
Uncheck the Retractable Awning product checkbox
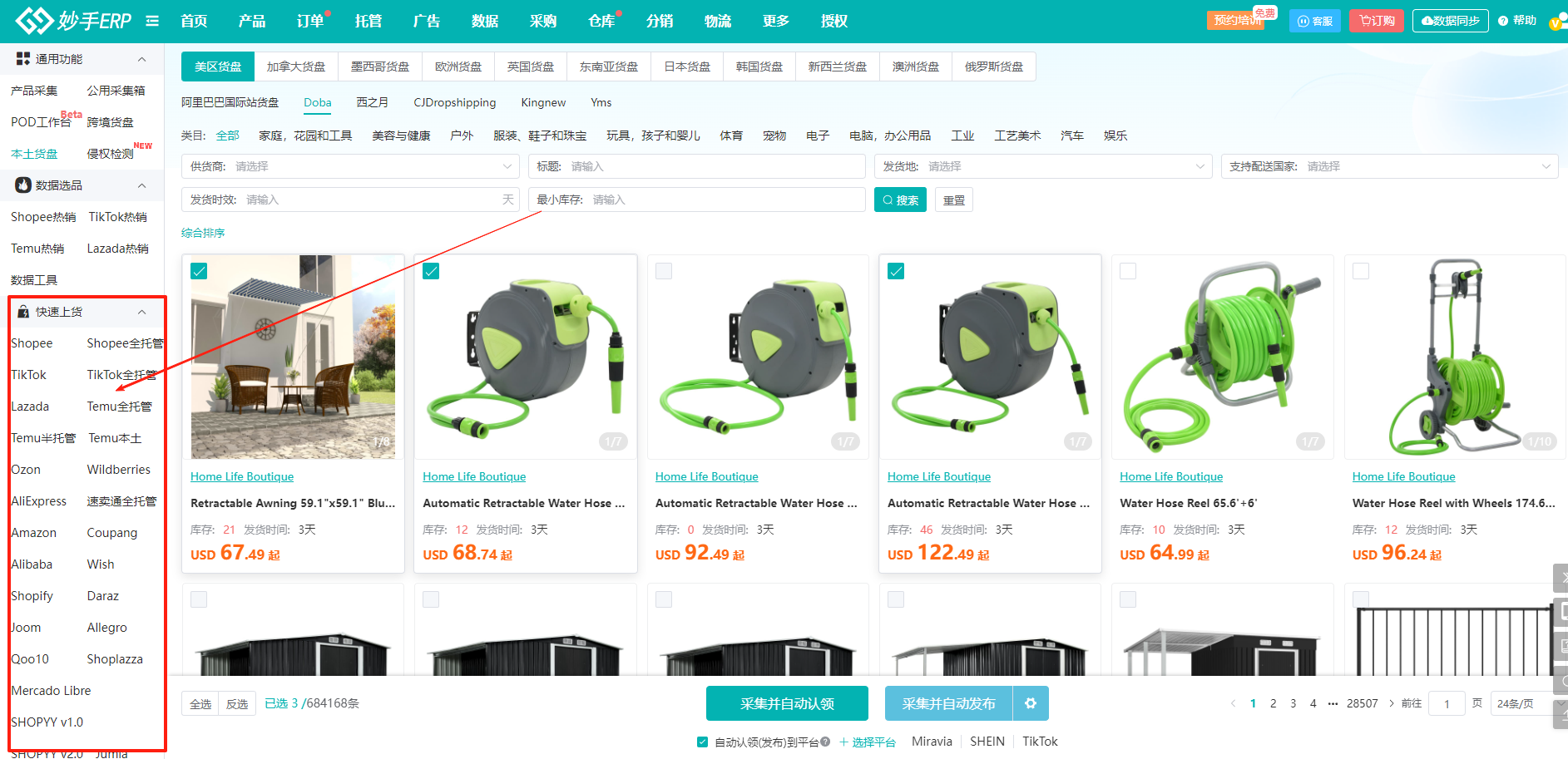click(200, 271)
